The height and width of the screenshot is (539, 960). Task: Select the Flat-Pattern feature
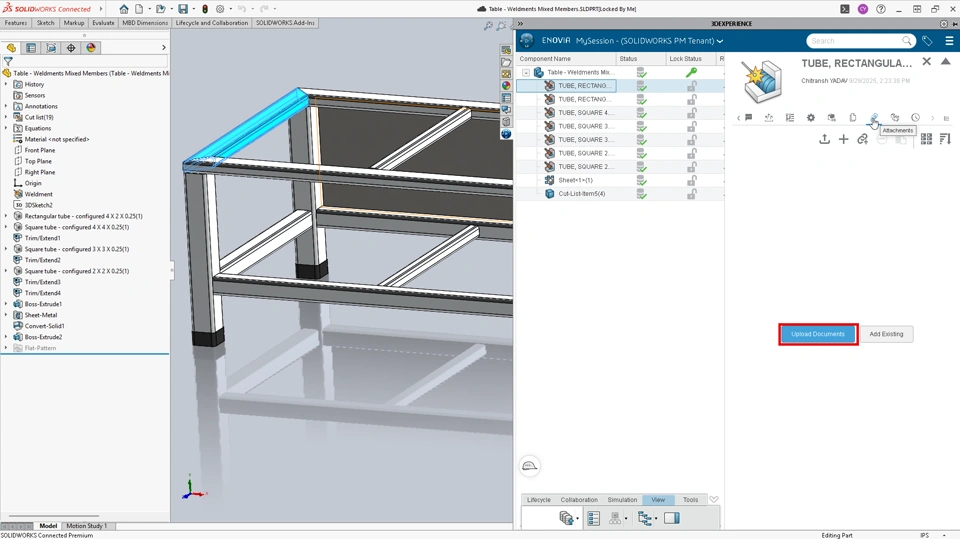pos(40,348)
